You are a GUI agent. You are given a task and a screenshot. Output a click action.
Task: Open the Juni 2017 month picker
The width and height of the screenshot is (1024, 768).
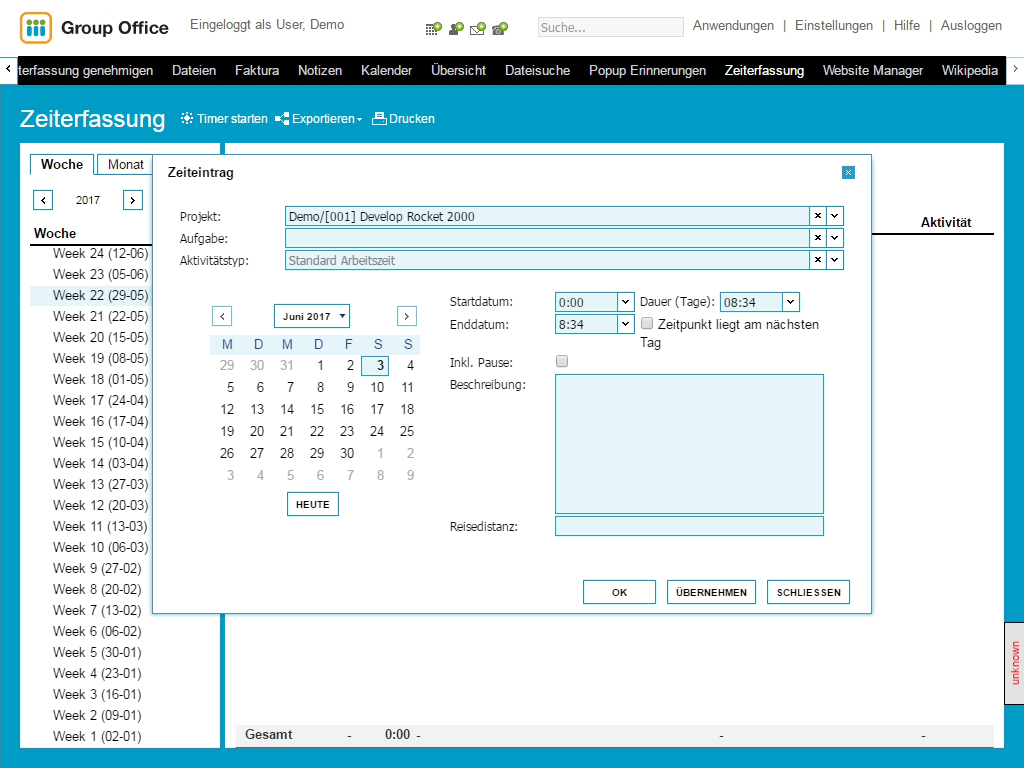(x=312, y=316)
